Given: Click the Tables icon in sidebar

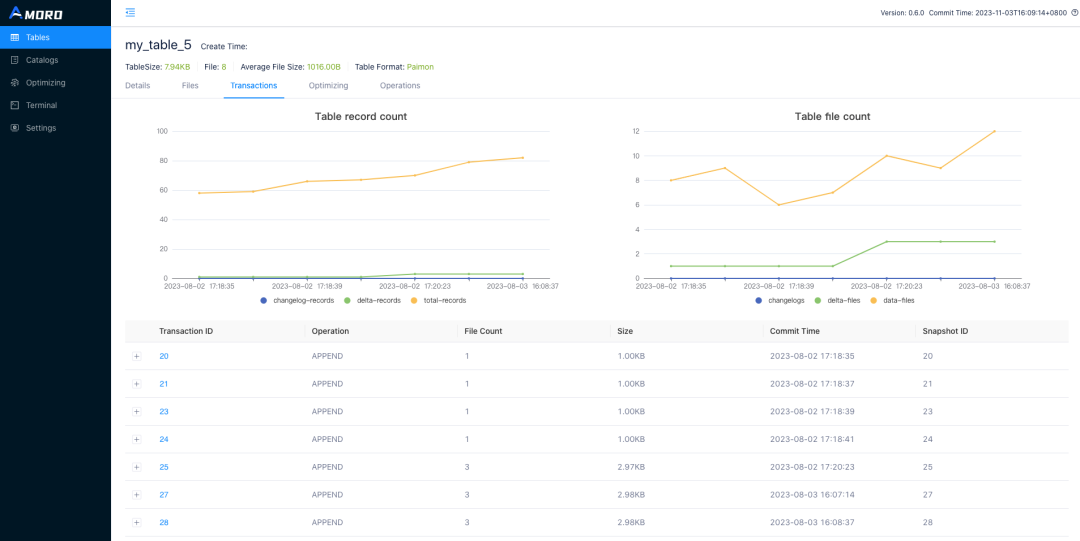Looking at the screenshot, I should pyautogui.click(x=15, y=37).
